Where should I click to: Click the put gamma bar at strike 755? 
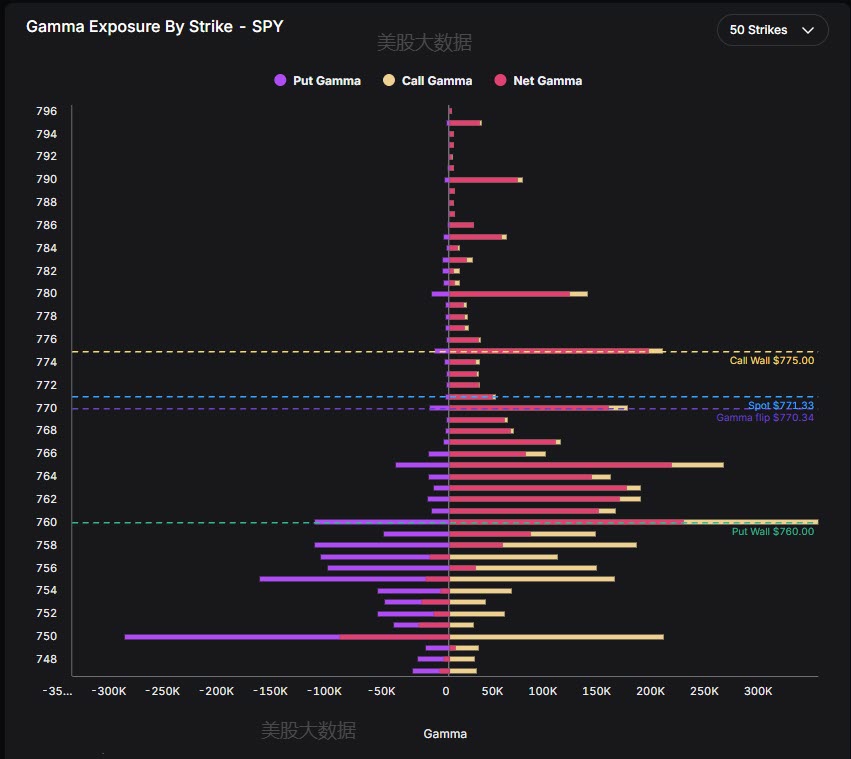coord(342,579)
